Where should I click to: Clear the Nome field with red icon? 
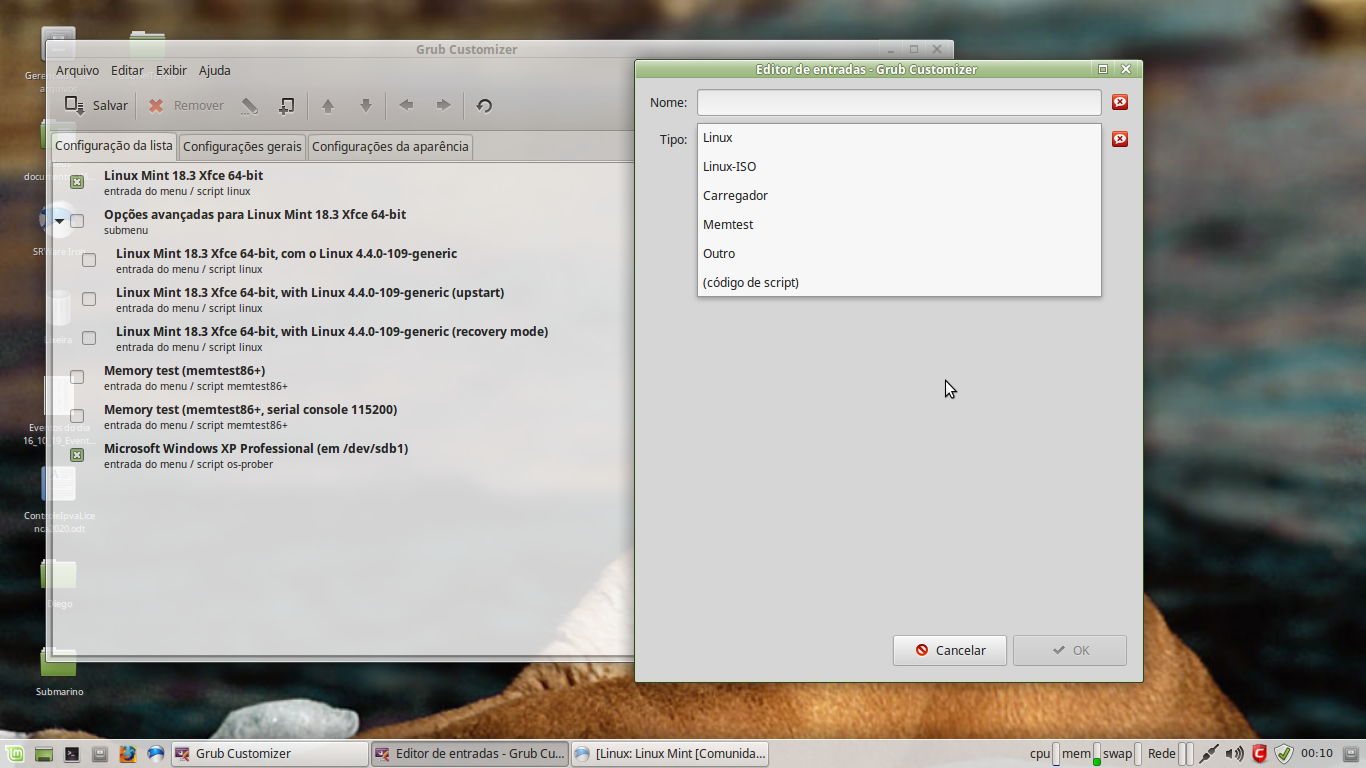click(1120, 102)
